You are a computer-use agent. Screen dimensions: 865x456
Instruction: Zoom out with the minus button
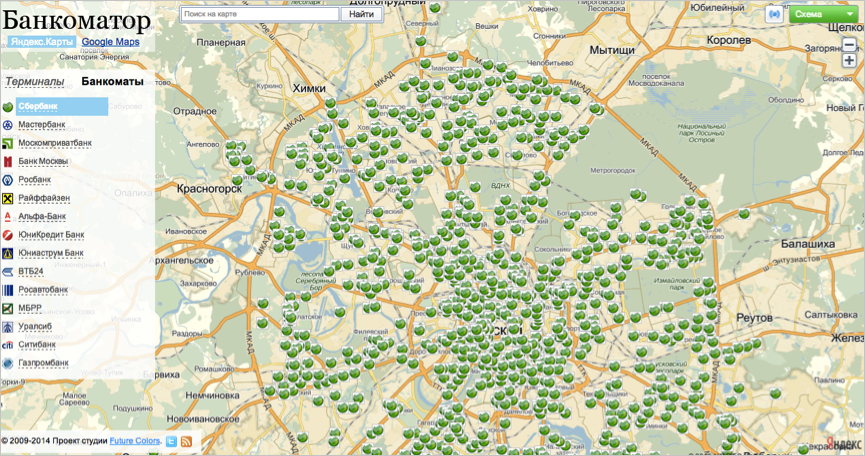849,45
